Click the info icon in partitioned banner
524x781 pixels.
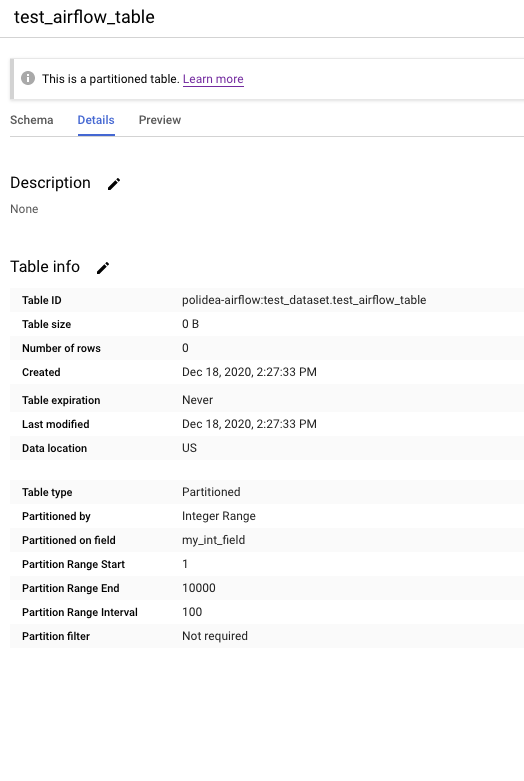[x=28, y=78]
